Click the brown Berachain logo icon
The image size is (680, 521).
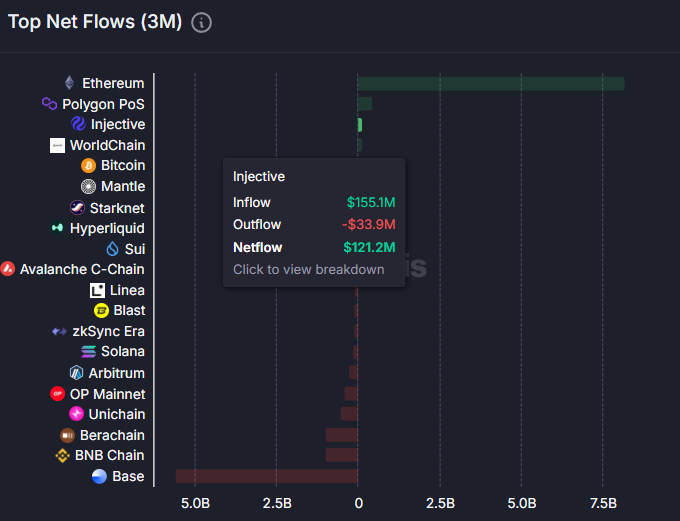[67, 435]
